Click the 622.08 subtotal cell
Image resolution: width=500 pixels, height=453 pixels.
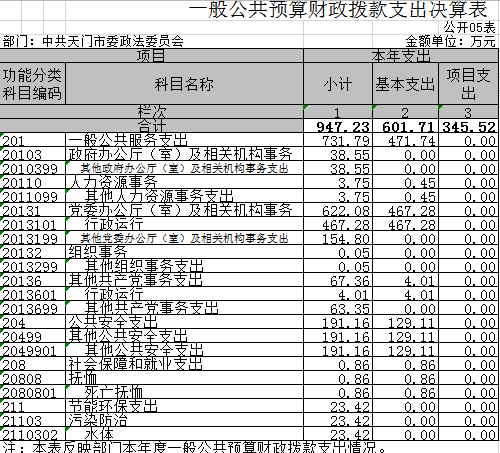tap(338, 210)
